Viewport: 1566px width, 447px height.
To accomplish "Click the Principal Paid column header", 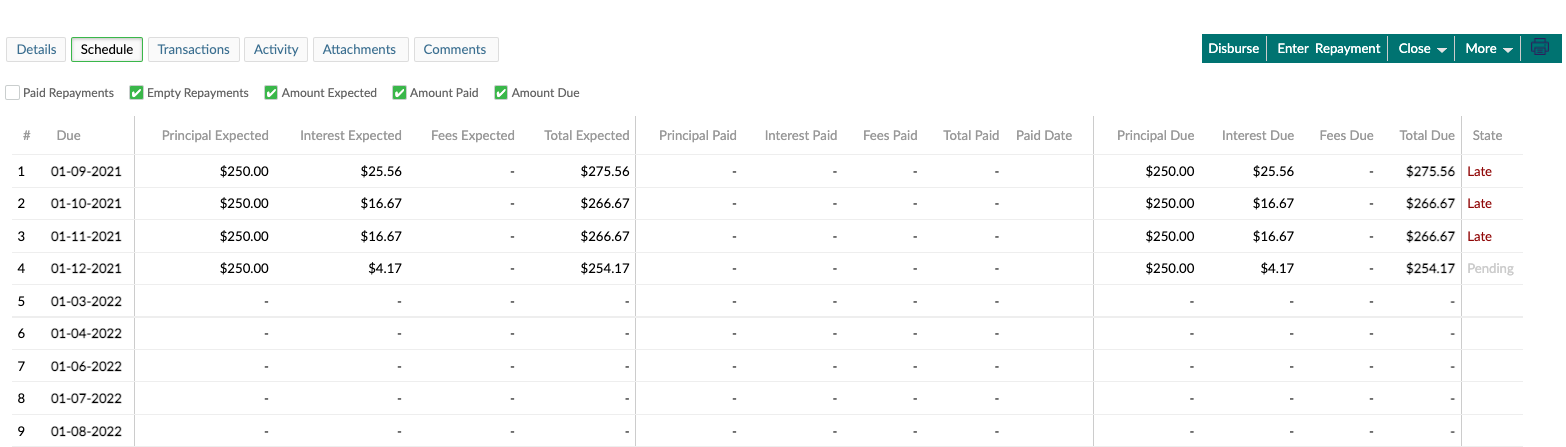I will 698,136.
